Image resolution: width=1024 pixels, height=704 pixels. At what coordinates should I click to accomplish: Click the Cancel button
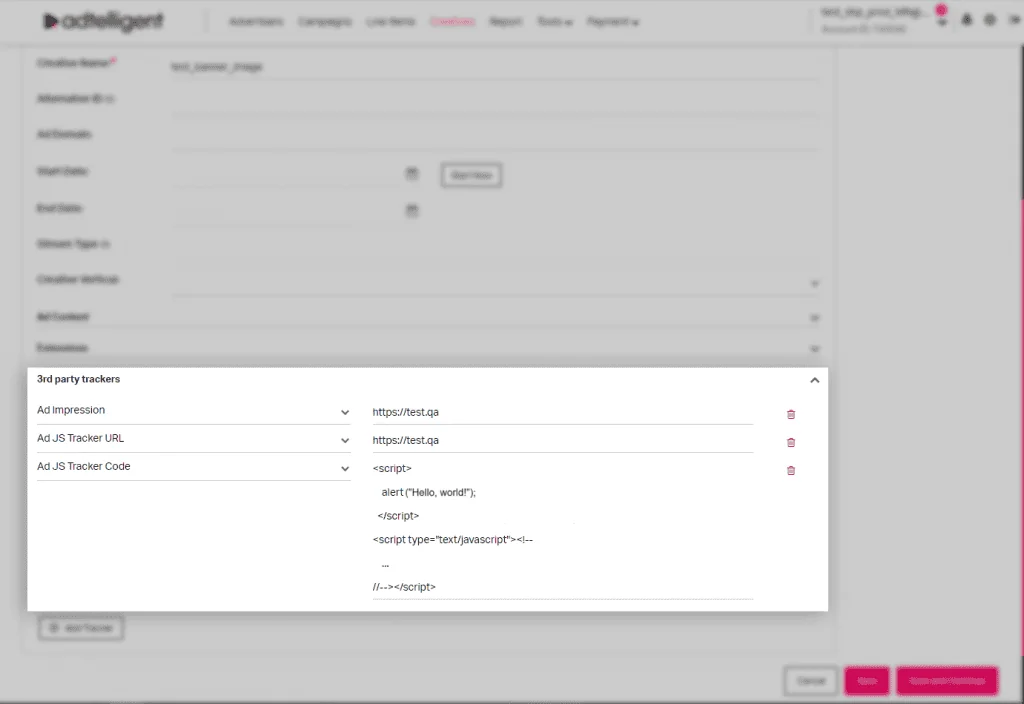811,680
